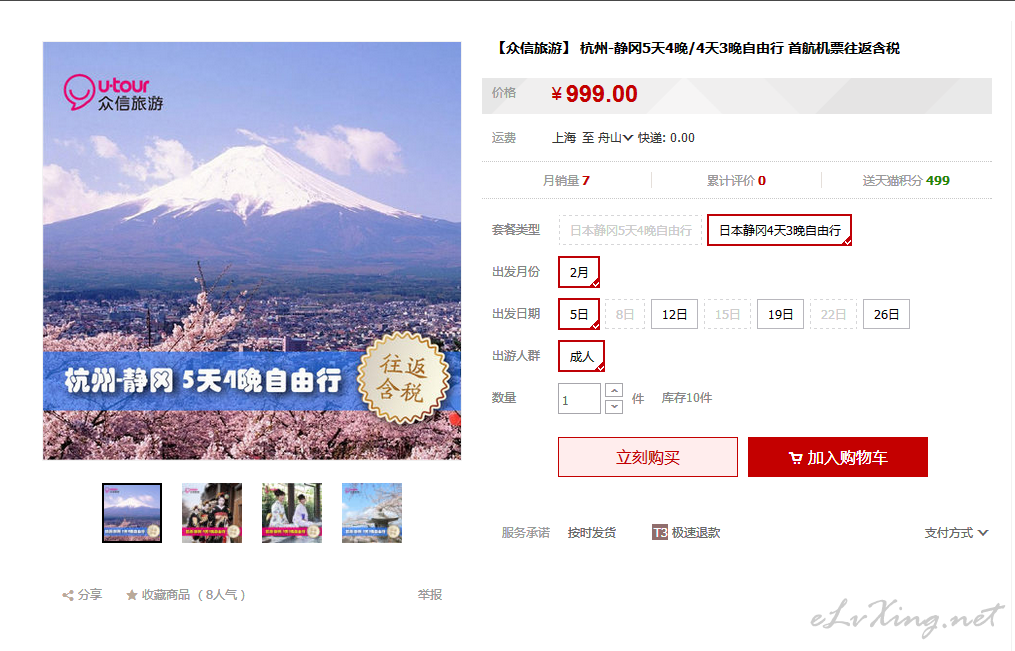This screenshot has width=1015, height=651.
Task: Click the shopping cart icon on 加入购物车
Action: pos(795,458)
